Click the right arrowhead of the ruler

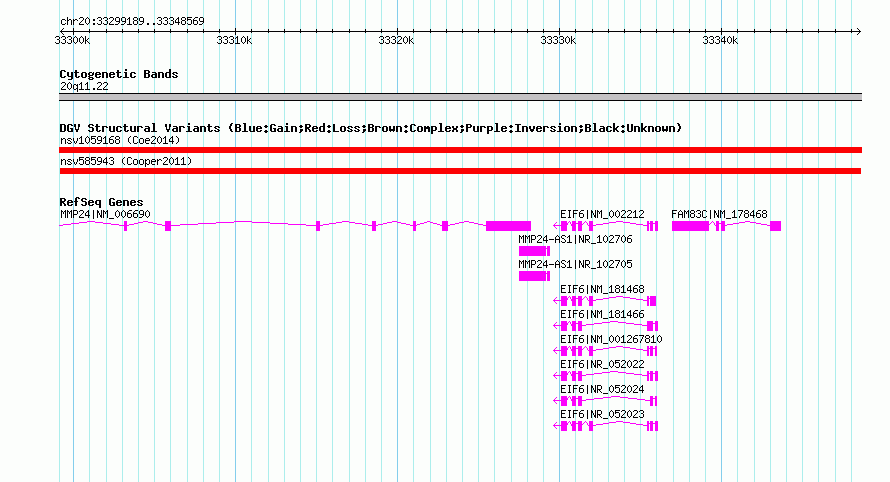[x=858, y=31]
